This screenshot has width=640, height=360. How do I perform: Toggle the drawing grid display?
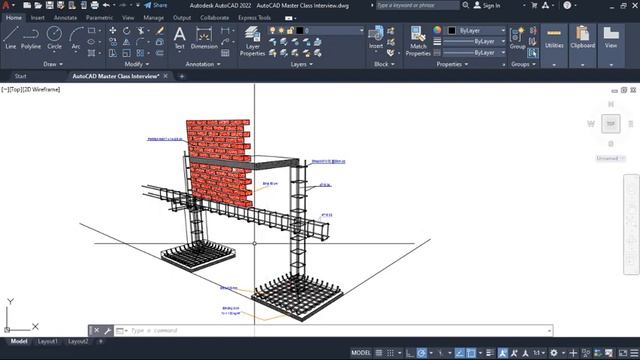tap(379, 353)
